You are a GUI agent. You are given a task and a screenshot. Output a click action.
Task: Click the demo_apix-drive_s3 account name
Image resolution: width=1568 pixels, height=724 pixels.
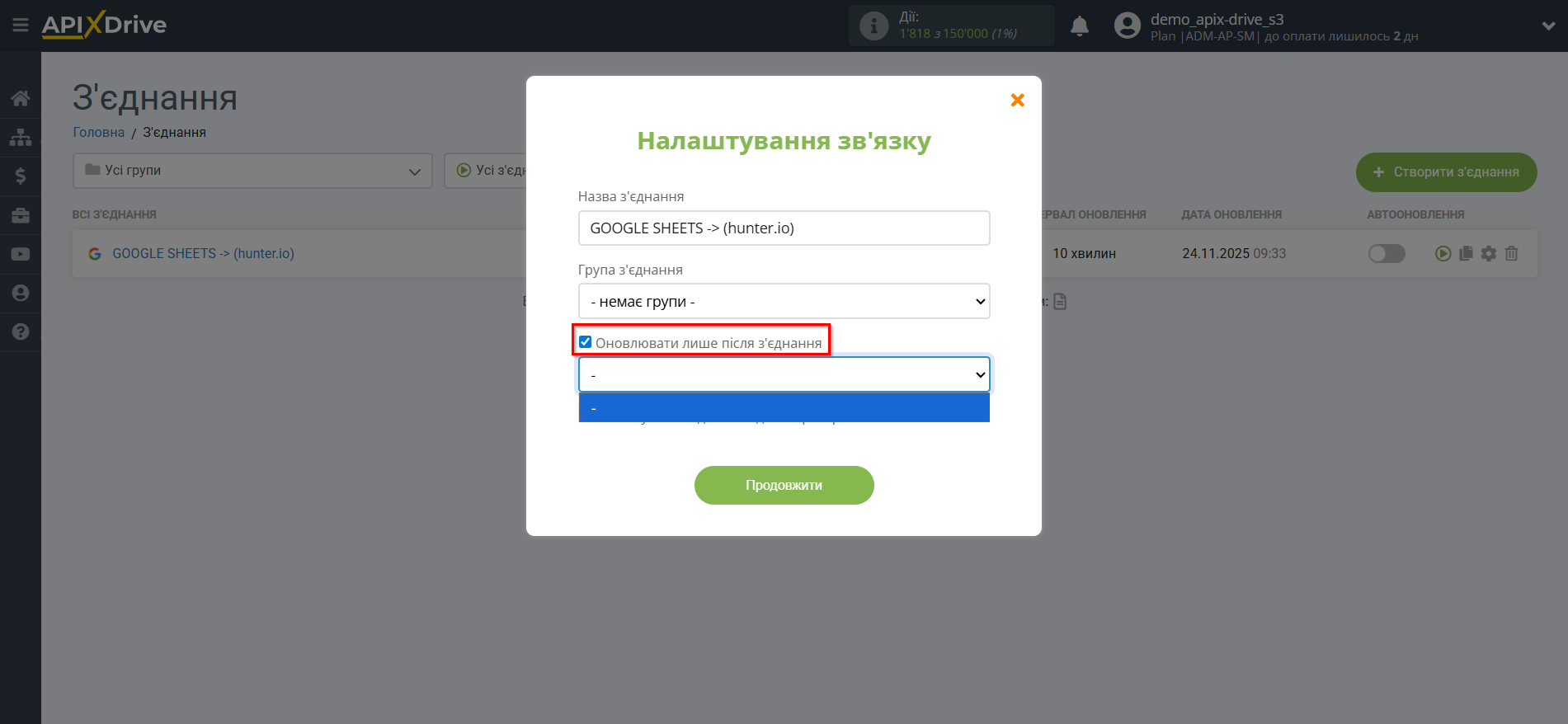(x=1217, y=19)
